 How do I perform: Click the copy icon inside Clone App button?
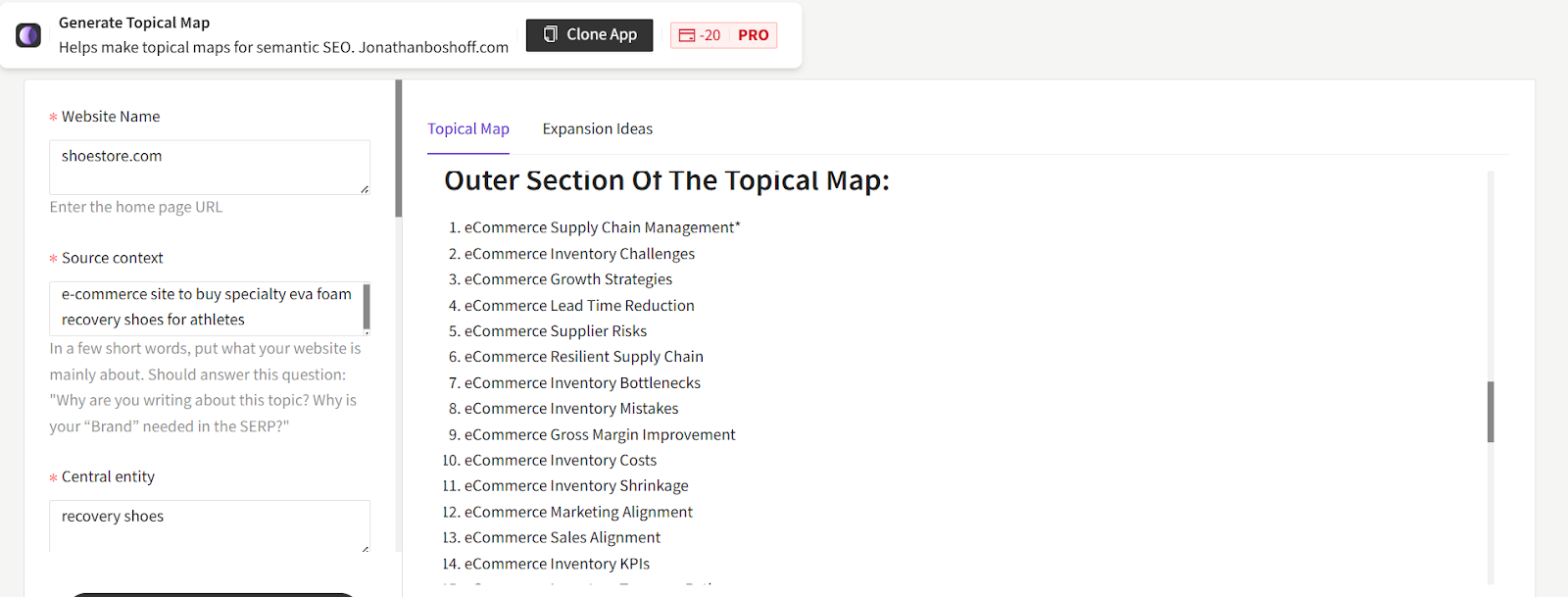551,34
